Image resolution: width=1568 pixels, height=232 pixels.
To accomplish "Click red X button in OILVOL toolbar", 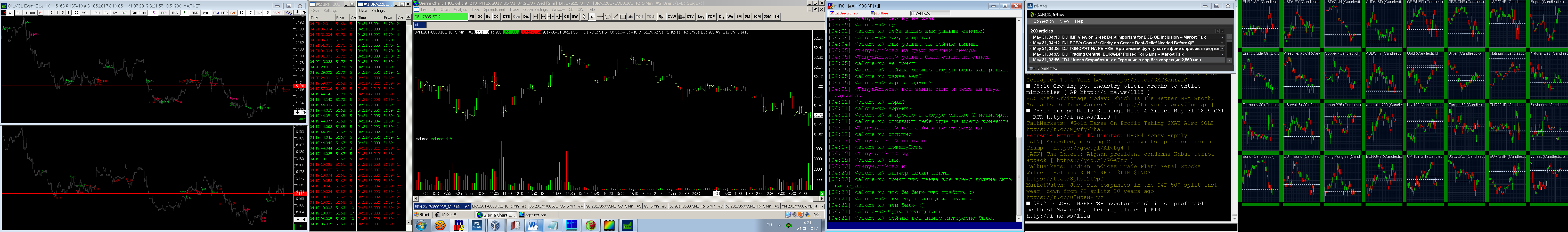I will point(4,13).
